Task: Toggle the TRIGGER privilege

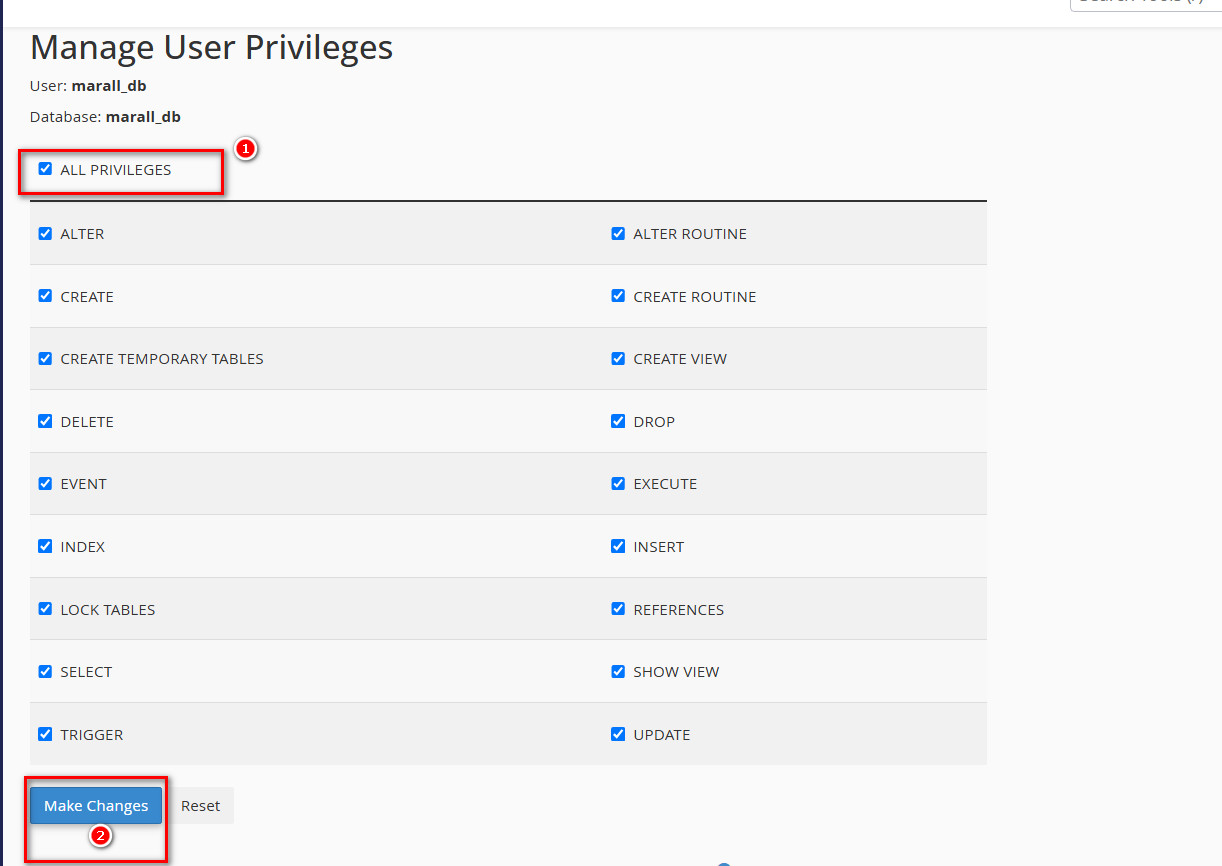Action: 45,734
